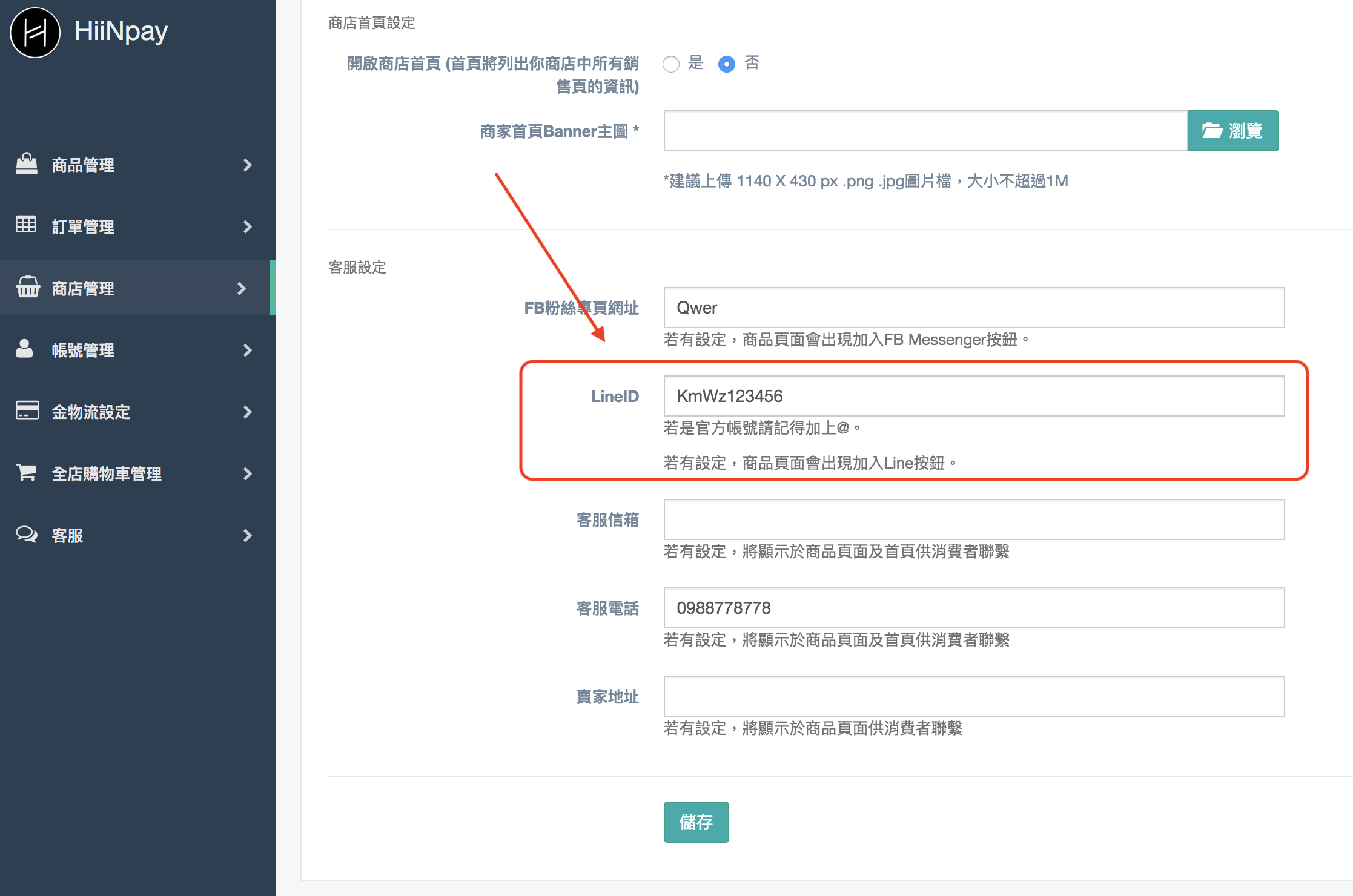Viewport: 1353px width, 896px height.
Task: Focus the 客服信箱 input field
Action: click(x=974, y=519)
